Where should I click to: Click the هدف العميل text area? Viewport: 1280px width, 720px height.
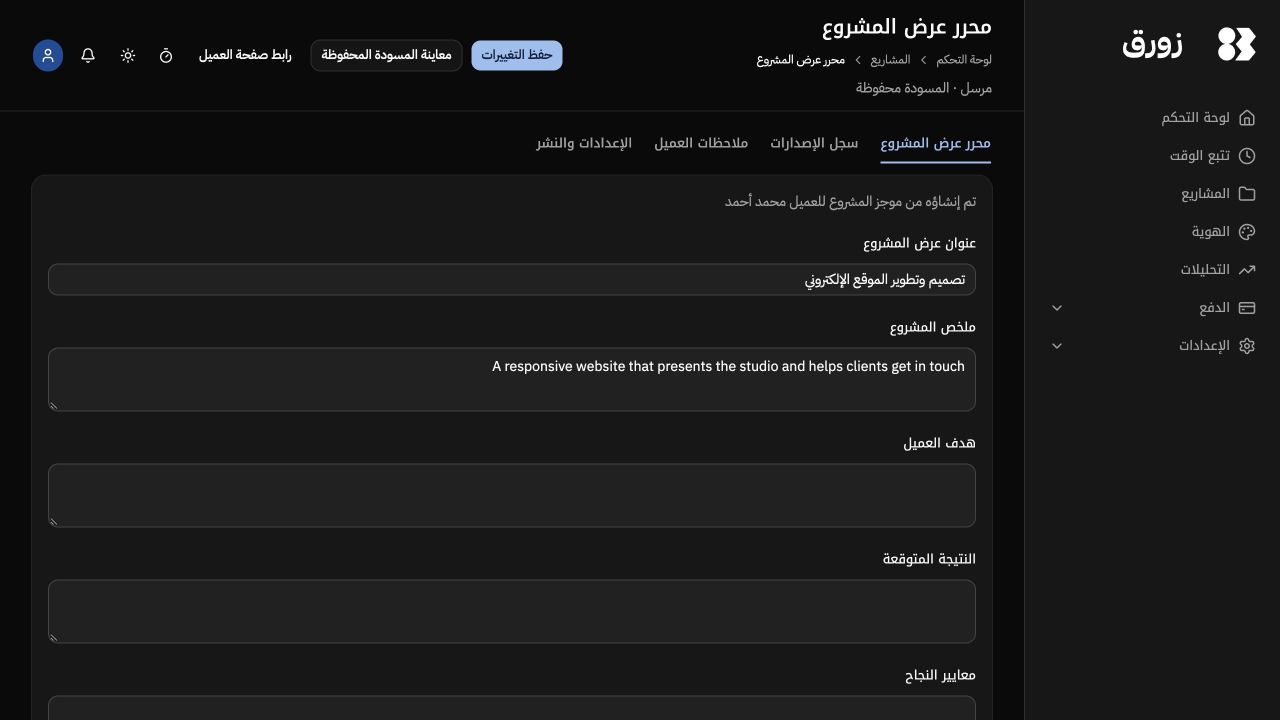pos(512,496)
